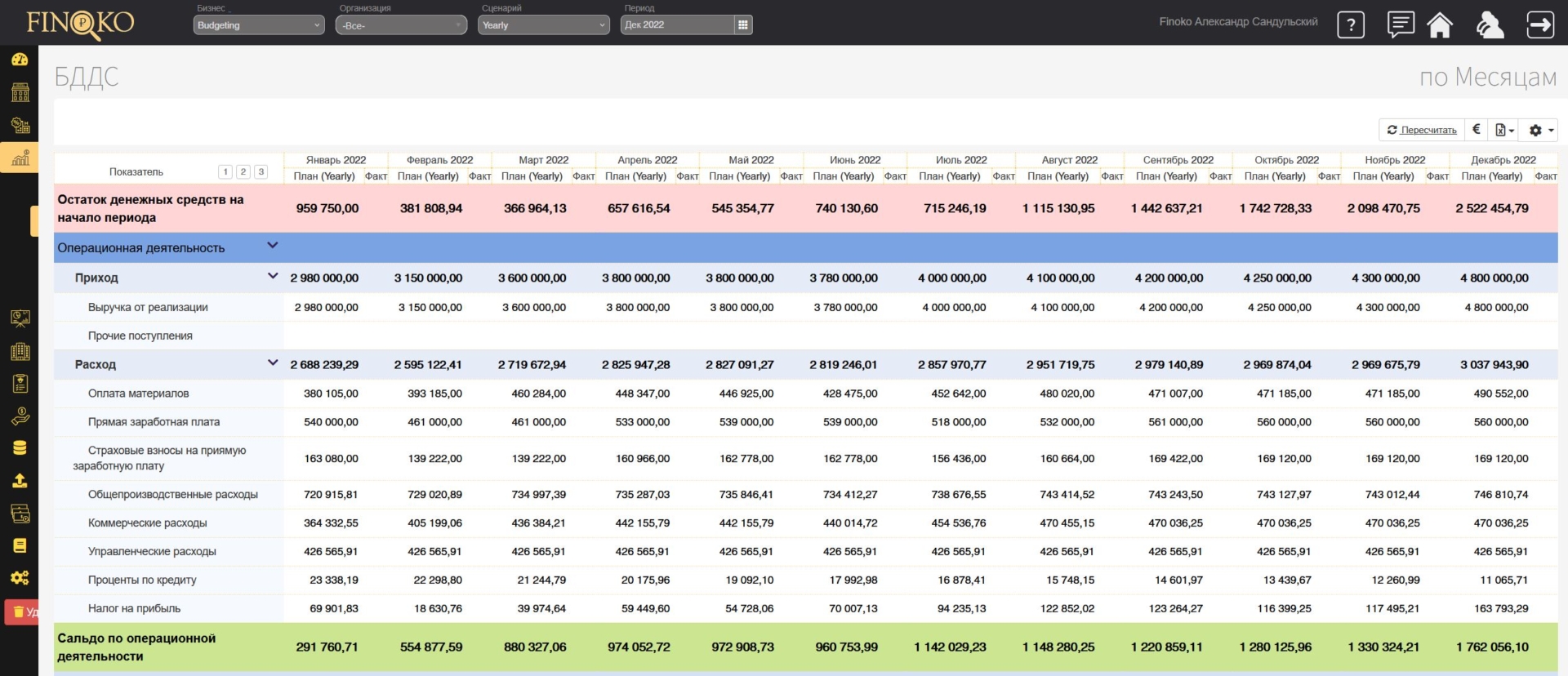Click the Пересчитать recalculate button
The image size is (1568, 676).
coord(1422,130)
